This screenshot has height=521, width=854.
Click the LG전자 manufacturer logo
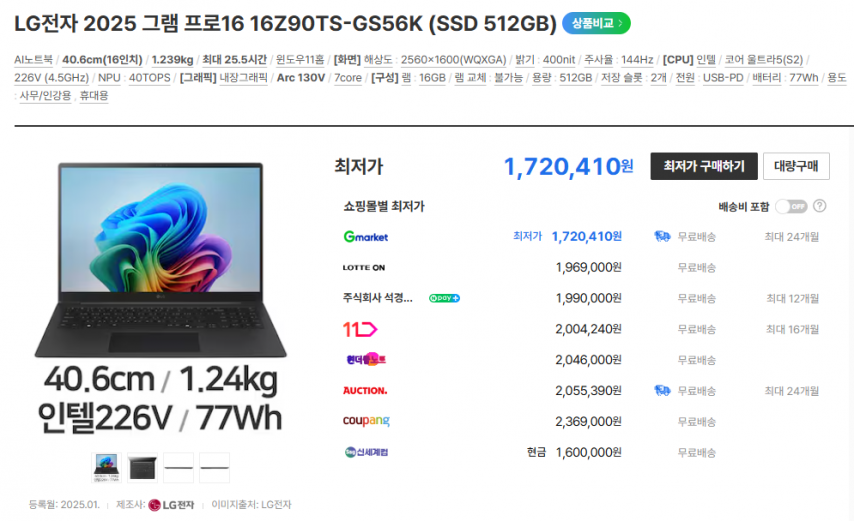pyautogui.click(x=171, y=505)
